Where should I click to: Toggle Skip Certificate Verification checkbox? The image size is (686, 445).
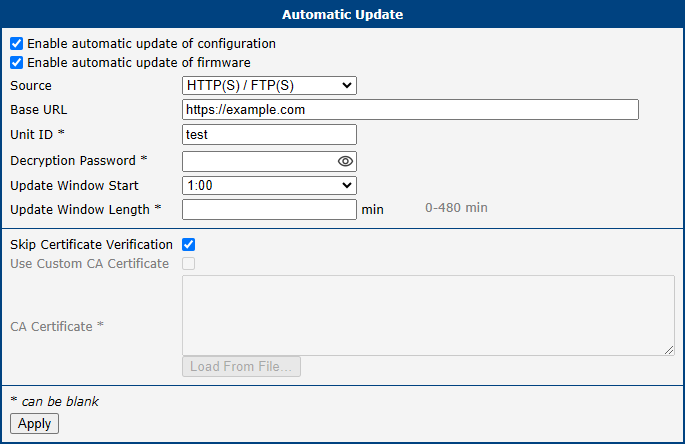pos(189,245)
